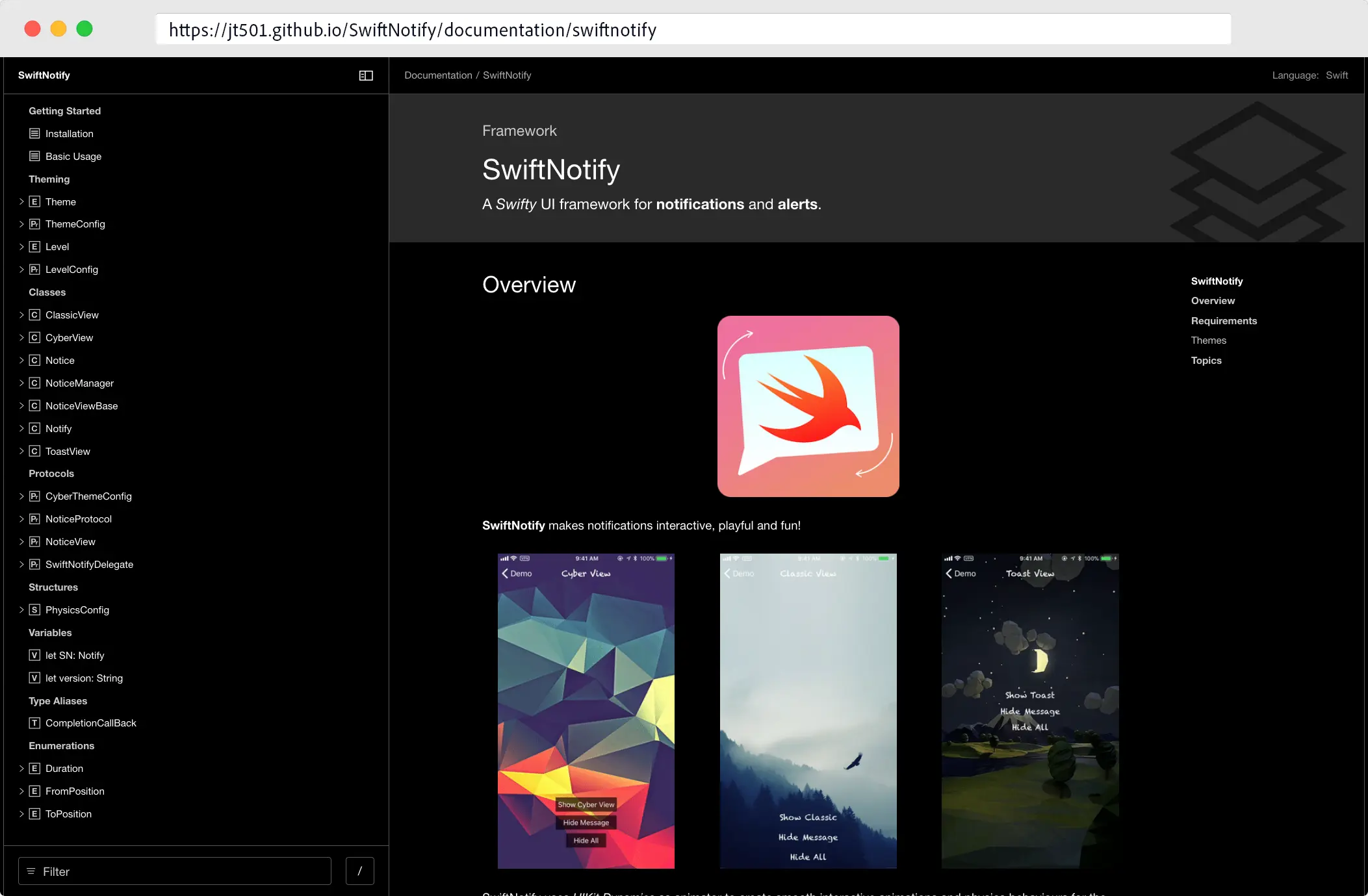Click the variable icon beside let version: String
1368x896 pixels.
[34, 678]
